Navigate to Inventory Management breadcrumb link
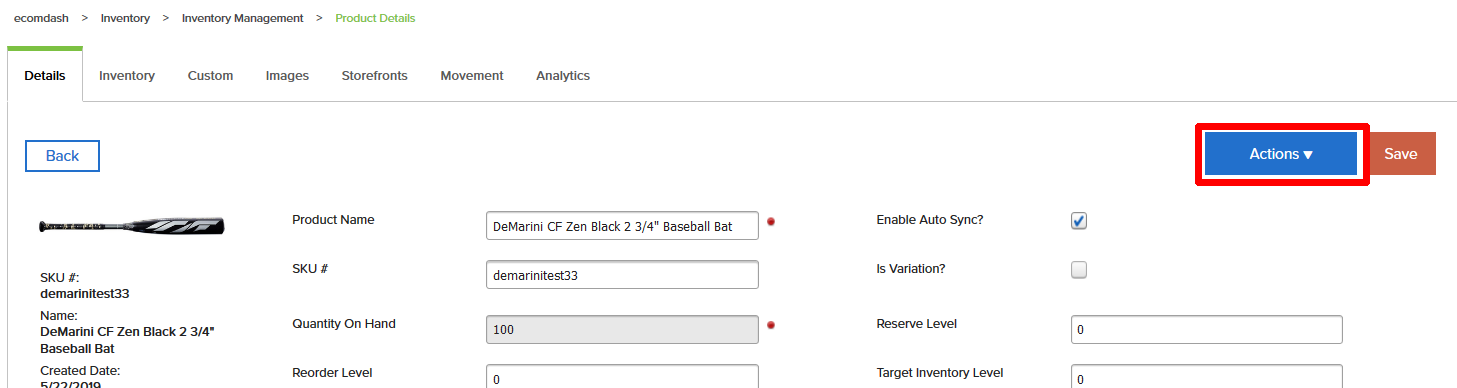This screenshot has height=388, width=1457. pos(243,18)
